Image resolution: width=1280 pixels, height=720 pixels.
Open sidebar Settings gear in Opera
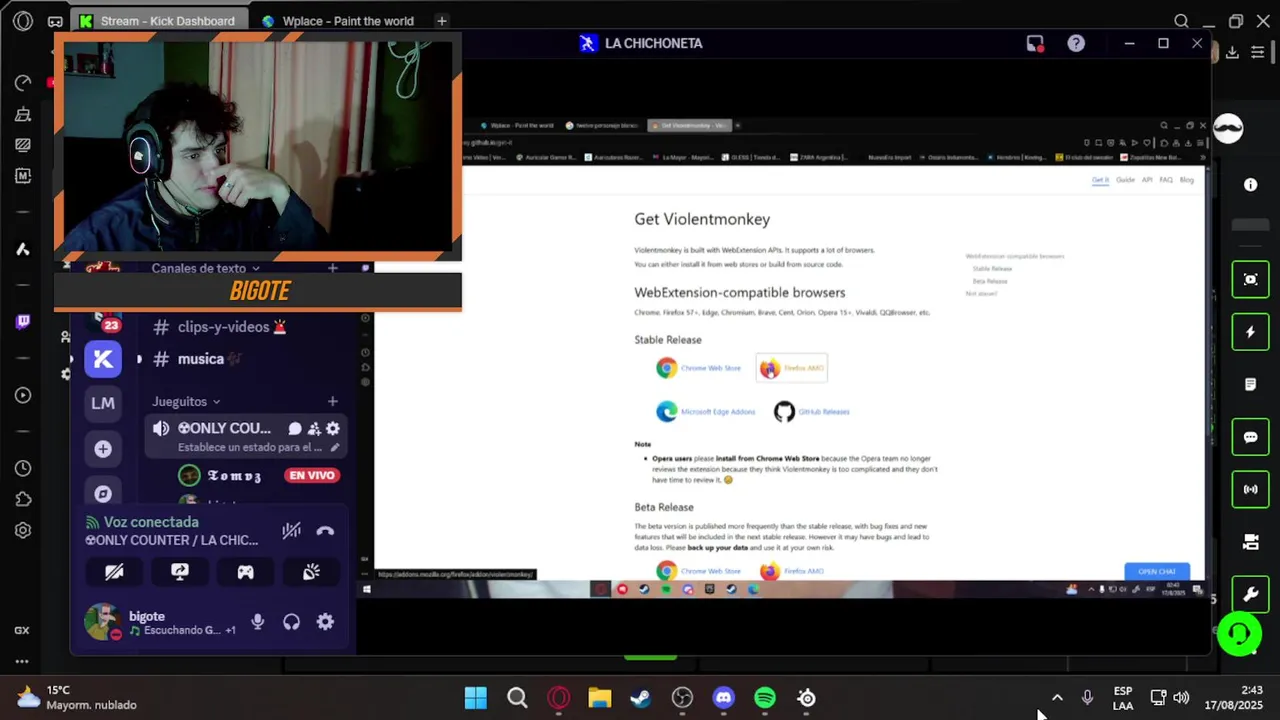23,530
